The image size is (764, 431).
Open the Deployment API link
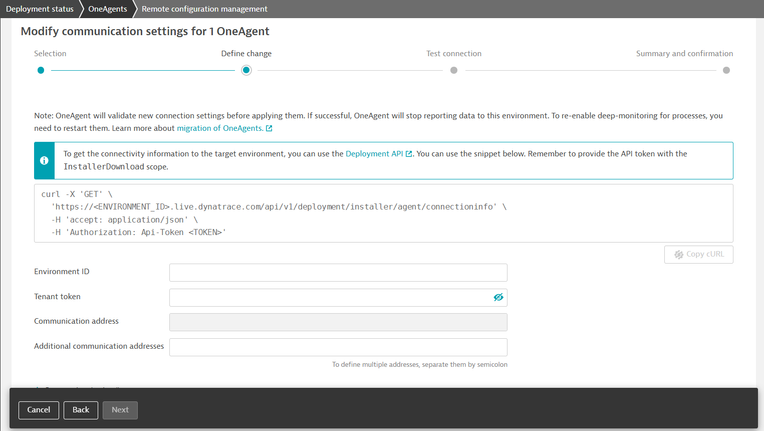click(374, 153)
